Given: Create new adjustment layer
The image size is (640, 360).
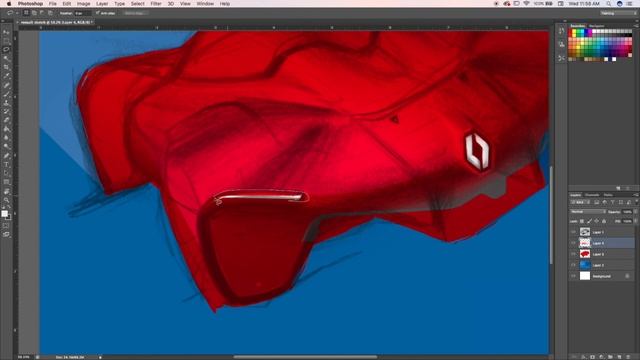Looking at the screenshot, I should 601,357.
